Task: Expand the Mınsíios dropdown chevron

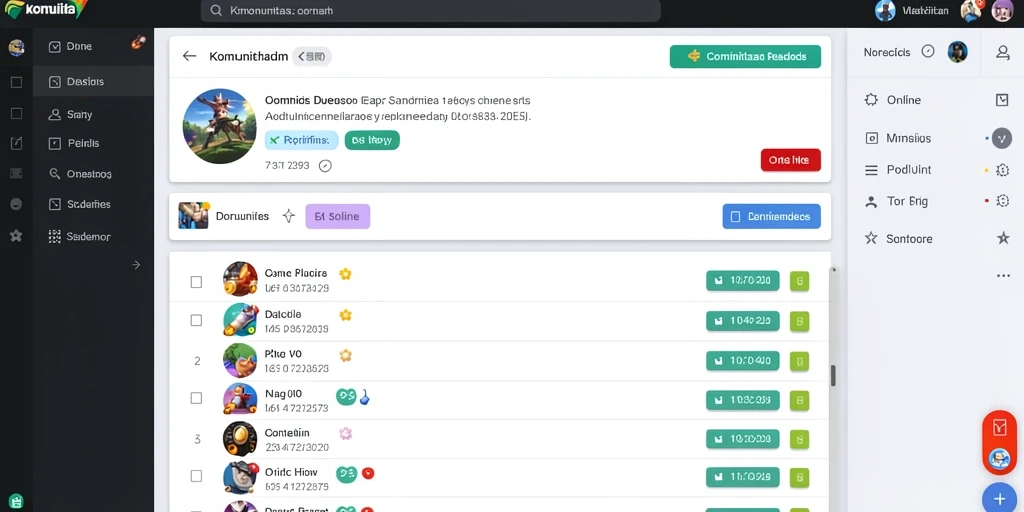Action: tap(1002, 138)
